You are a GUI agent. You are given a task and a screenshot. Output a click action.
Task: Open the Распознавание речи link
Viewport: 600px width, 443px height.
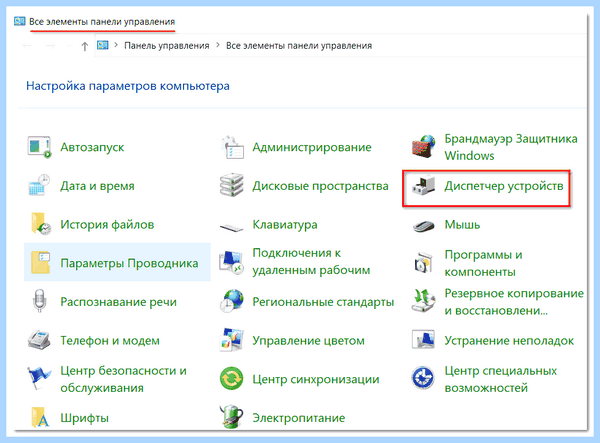click(119, 302)
